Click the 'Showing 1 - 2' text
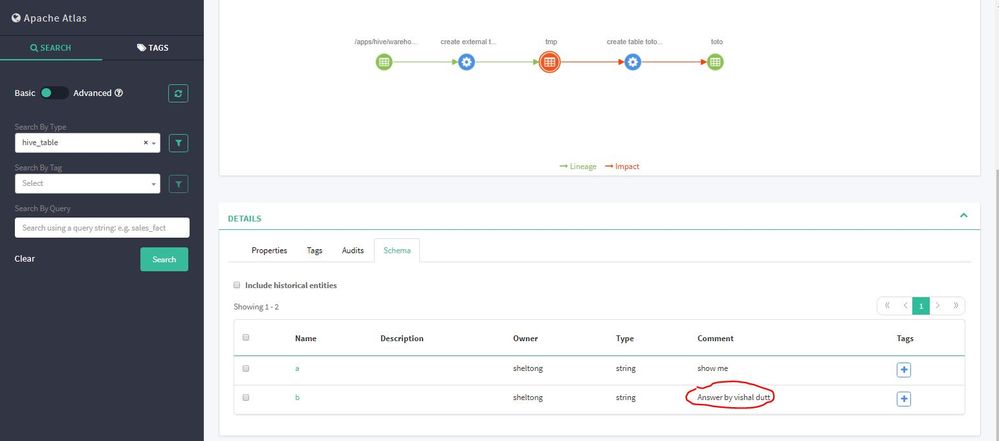Image resolution: width=999 pixels, height=441 pixels. (x=256, y=307)
